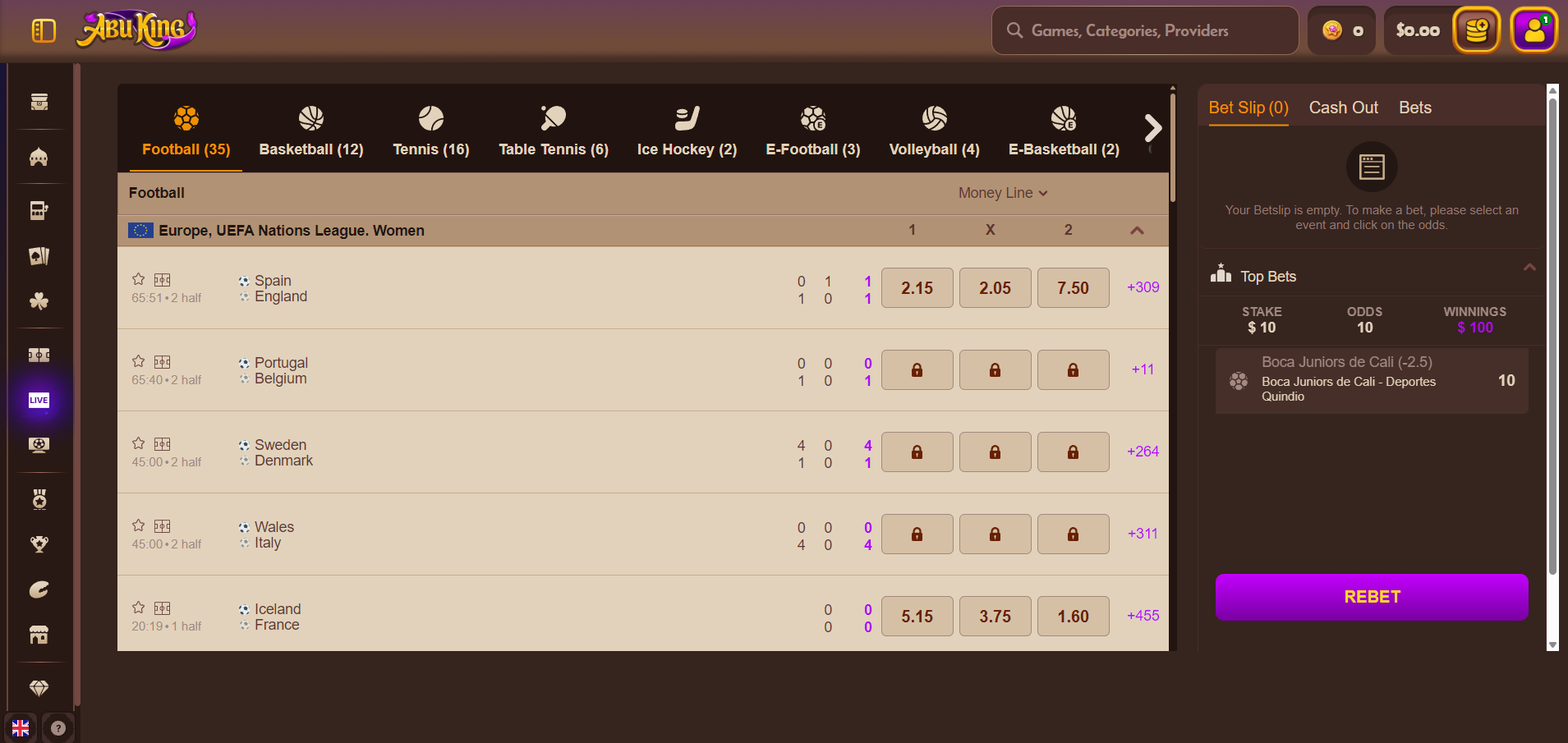Star the Iceland vs France match
The width and height of the screenshot is (1568, 743).
point(139,608)
